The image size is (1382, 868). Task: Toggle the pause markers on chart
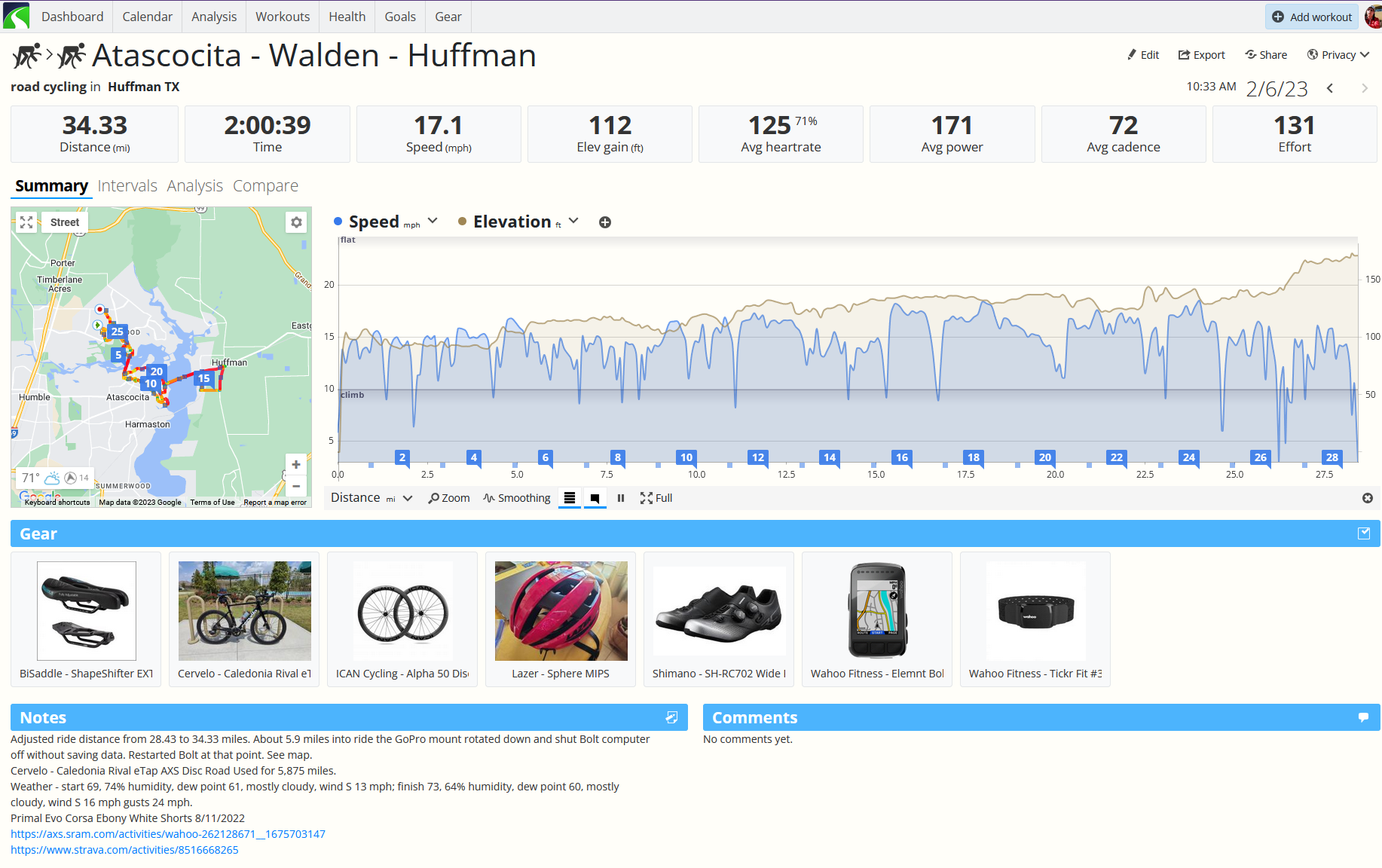[621, 498]
